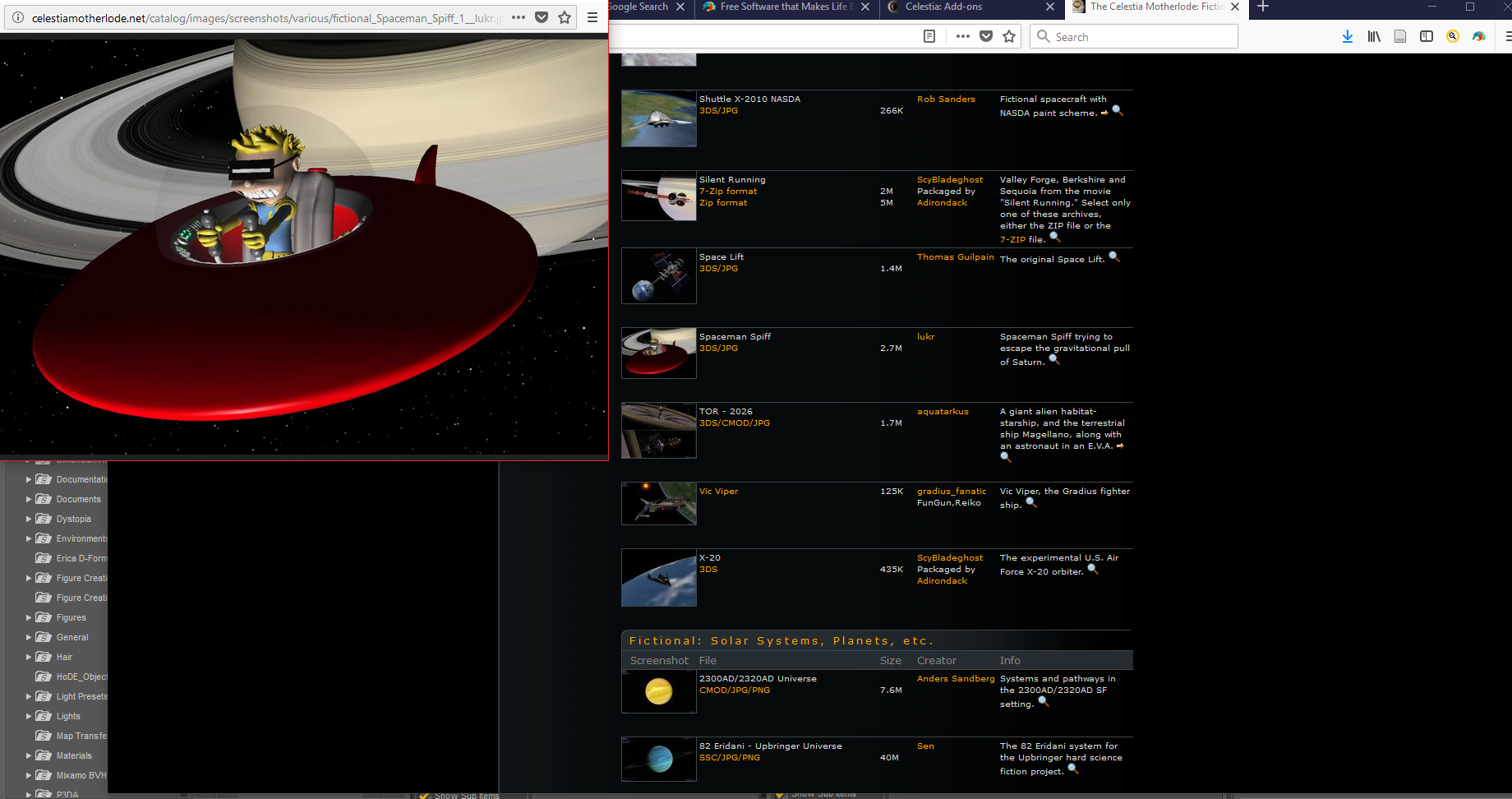Image resolution: width=1512 pixels, height=799 pixels.
Task: Open the Space Lift thumbnail
Action: [659, 276]
